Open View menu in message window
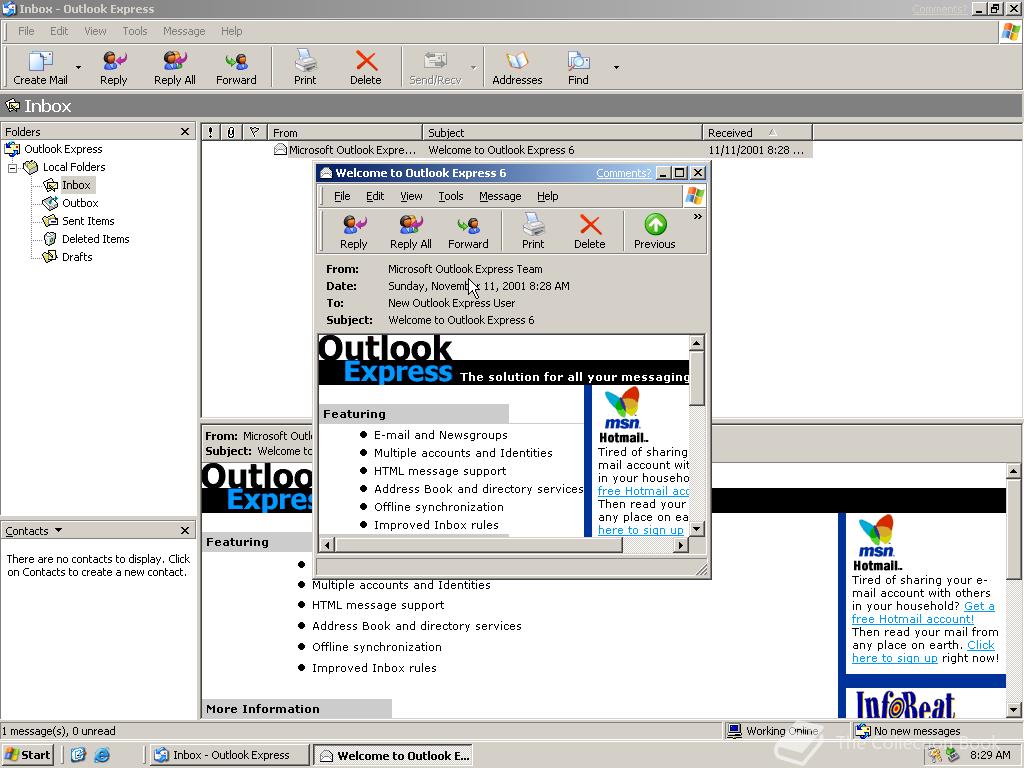This screenshot has height=768, width=1024. coord(411,196)
